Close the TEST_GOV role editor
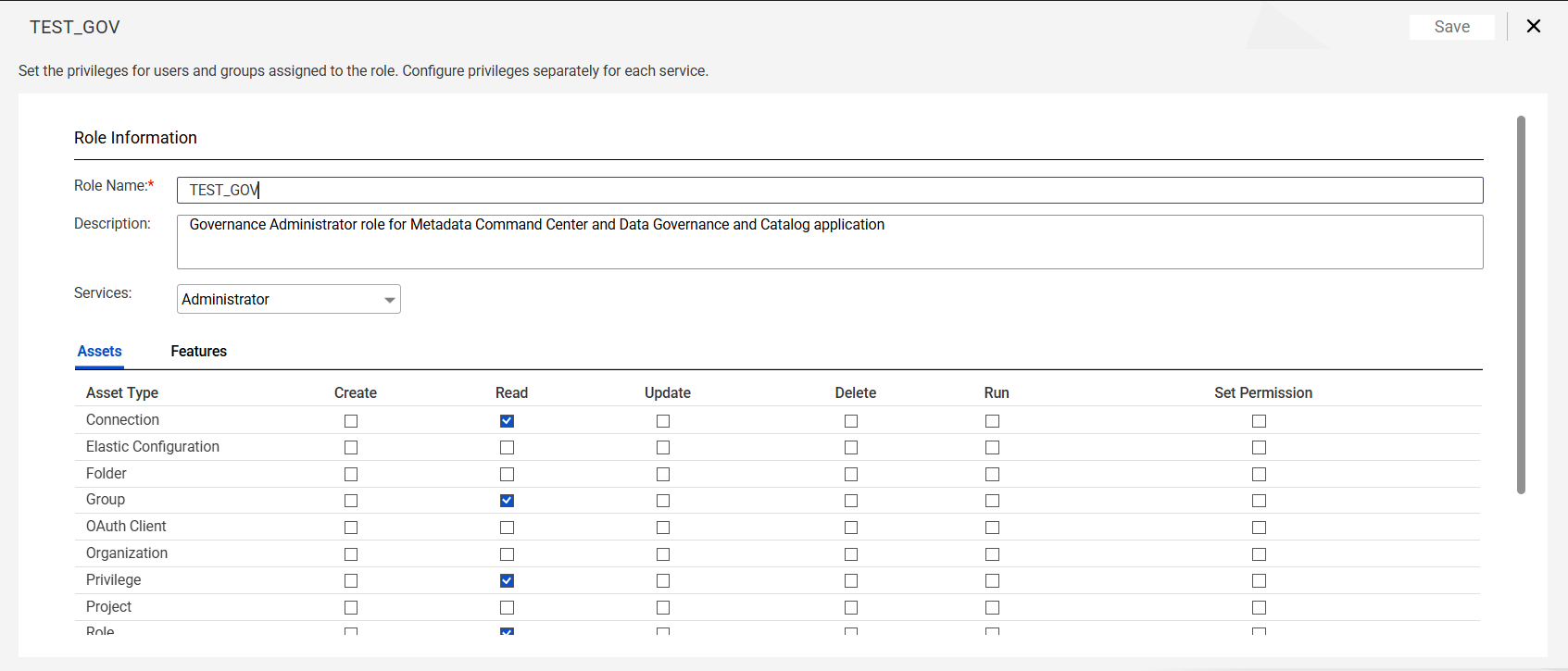The width and height of the screenshot is (1568, 671). pos(1534,26)
